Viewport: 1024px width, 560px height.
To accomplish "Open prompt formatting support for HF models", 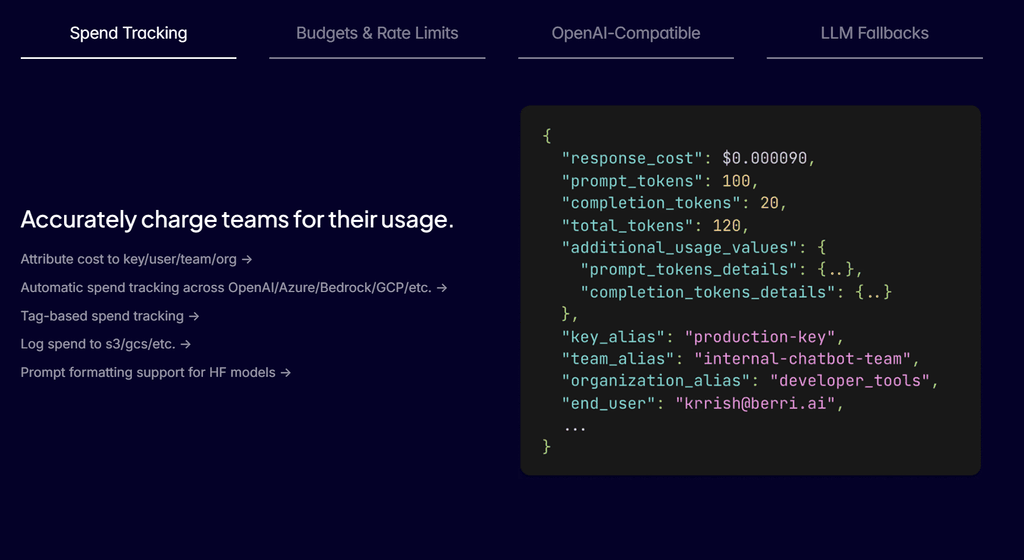I will 149,372.
